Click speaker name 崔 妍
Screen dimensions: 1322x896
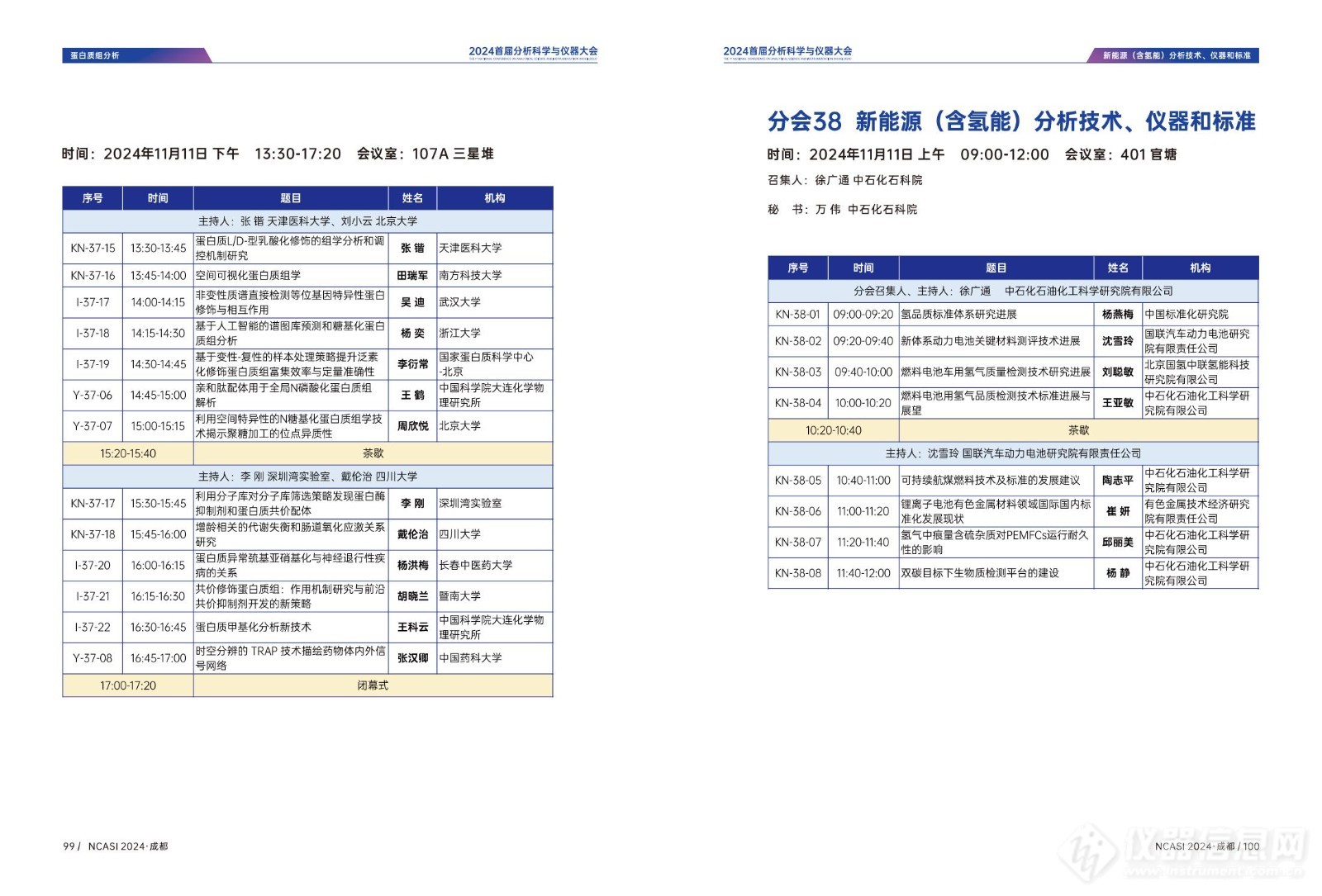coord(1118,511)
